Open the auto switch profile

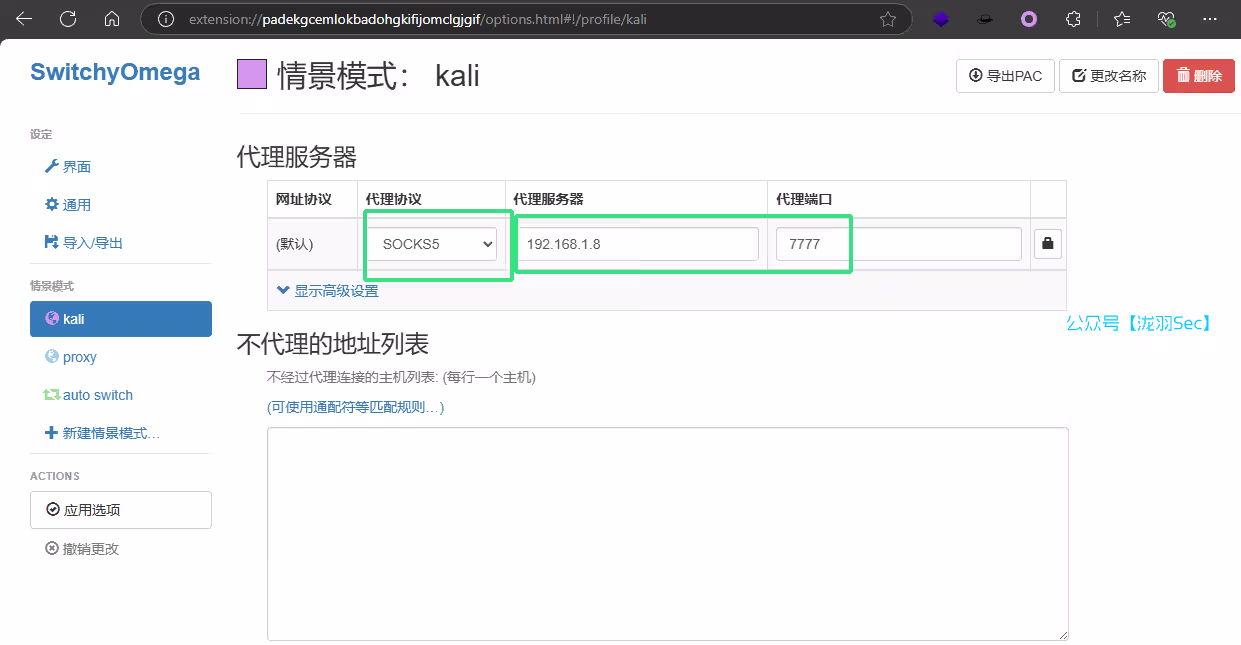(x=97, y=395)
